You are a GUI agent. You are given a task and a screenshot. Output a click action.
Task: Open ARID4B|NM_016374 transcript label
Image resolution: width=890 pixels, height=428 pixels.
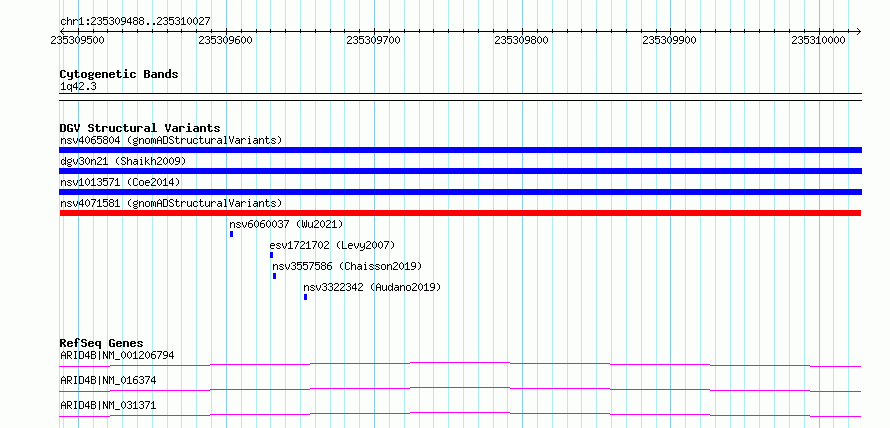(108, 380)
